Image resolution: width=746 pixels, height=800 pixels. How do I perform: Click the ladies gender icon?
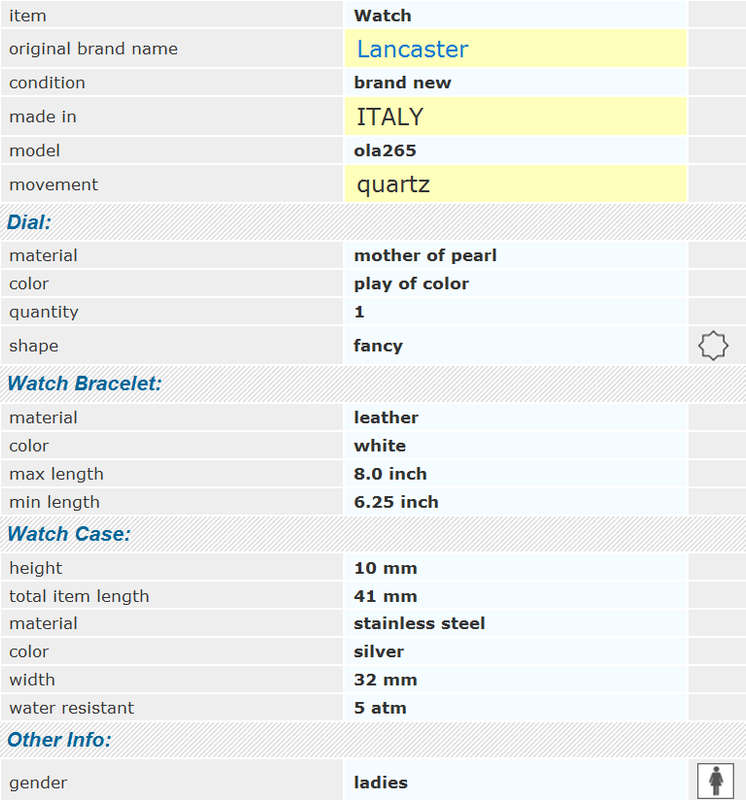[x=715, y=781]
